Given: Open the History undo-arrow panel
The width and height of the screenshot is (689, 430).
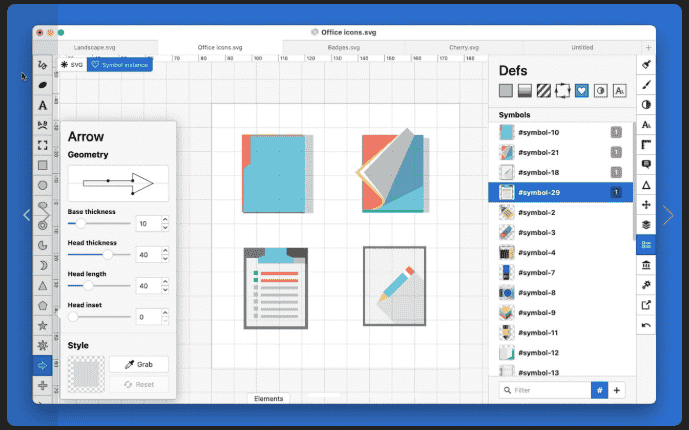Looking at the screenshot, I should point(646,325).
